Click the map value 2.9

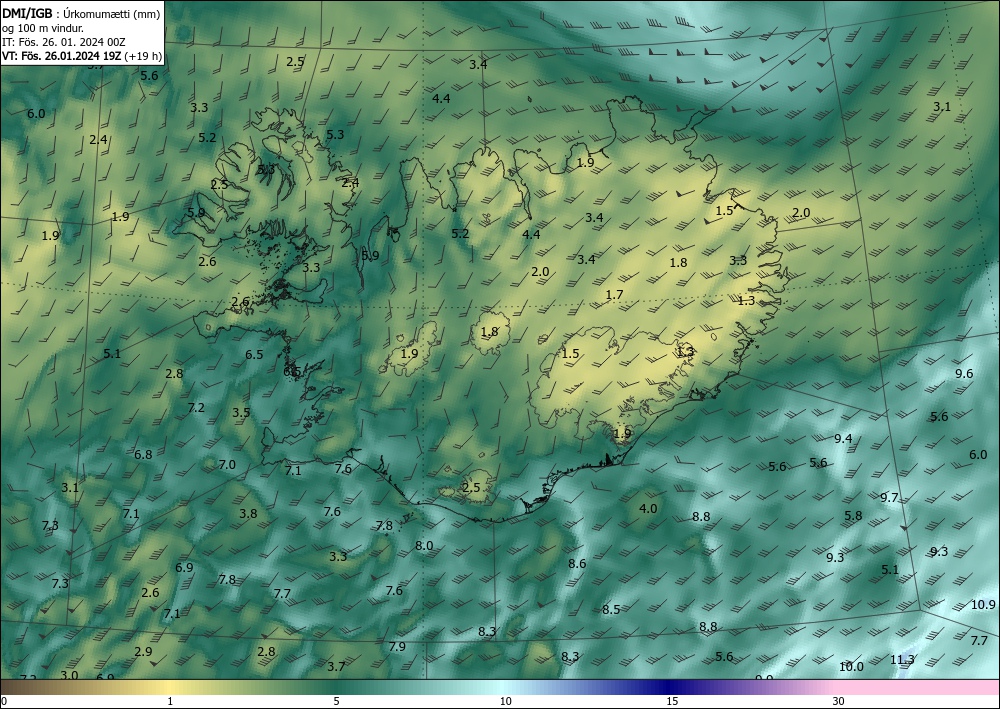click(x=143, y=652)
